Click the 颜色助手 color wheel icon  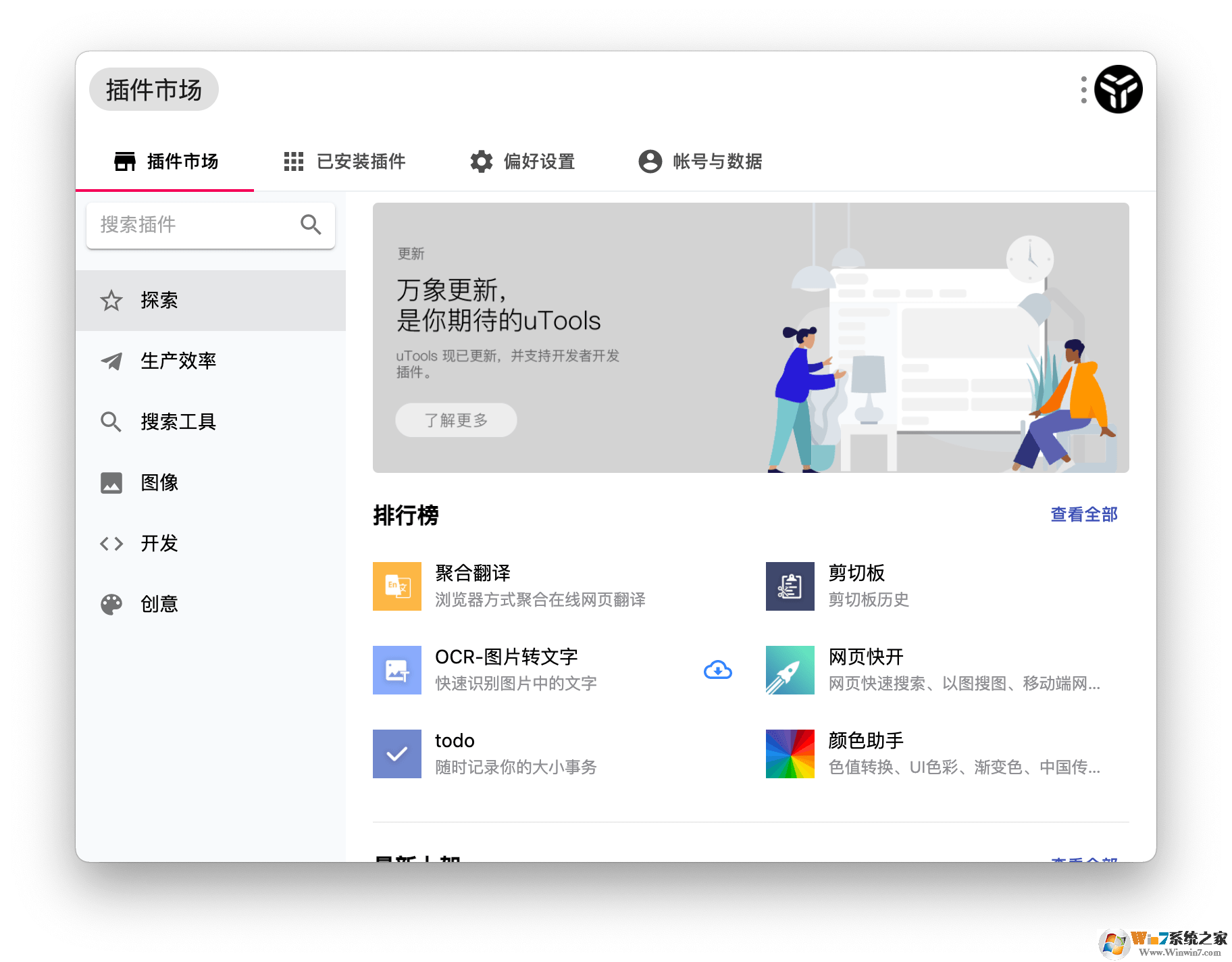[790, 754]
